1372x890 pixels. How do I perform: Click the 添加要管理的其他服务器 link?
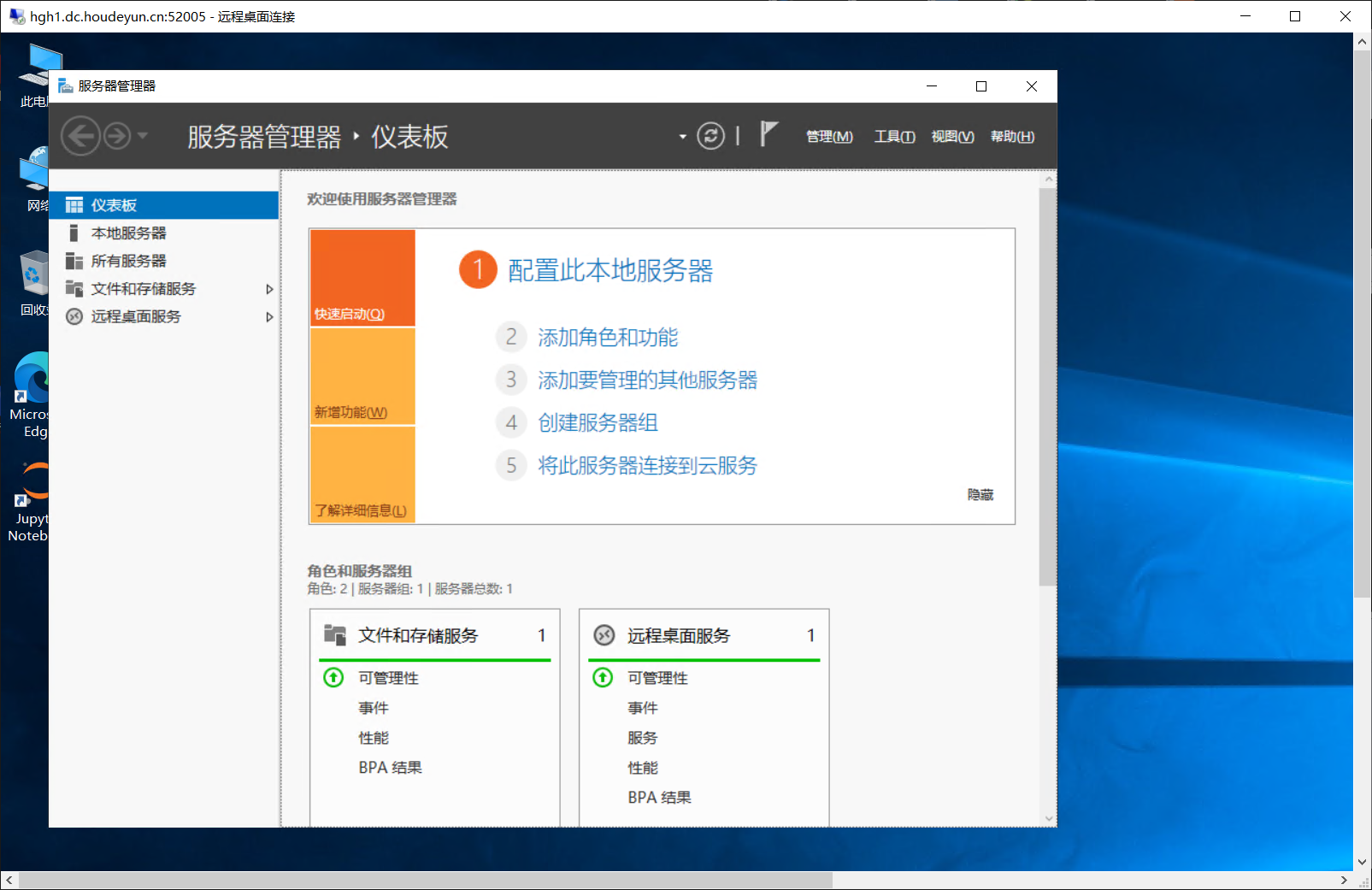(648, 380)
